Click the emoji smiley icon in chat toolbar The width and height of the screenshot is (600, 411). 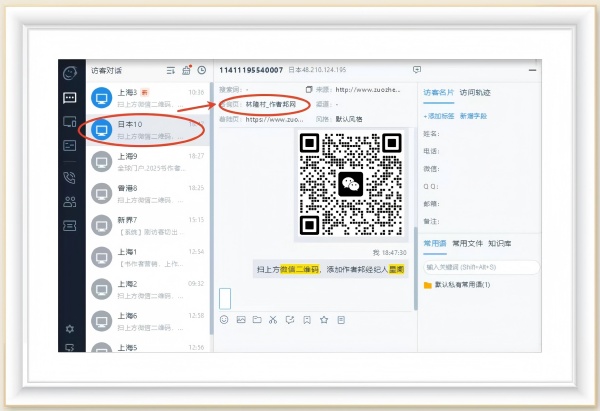coord(224,320)
